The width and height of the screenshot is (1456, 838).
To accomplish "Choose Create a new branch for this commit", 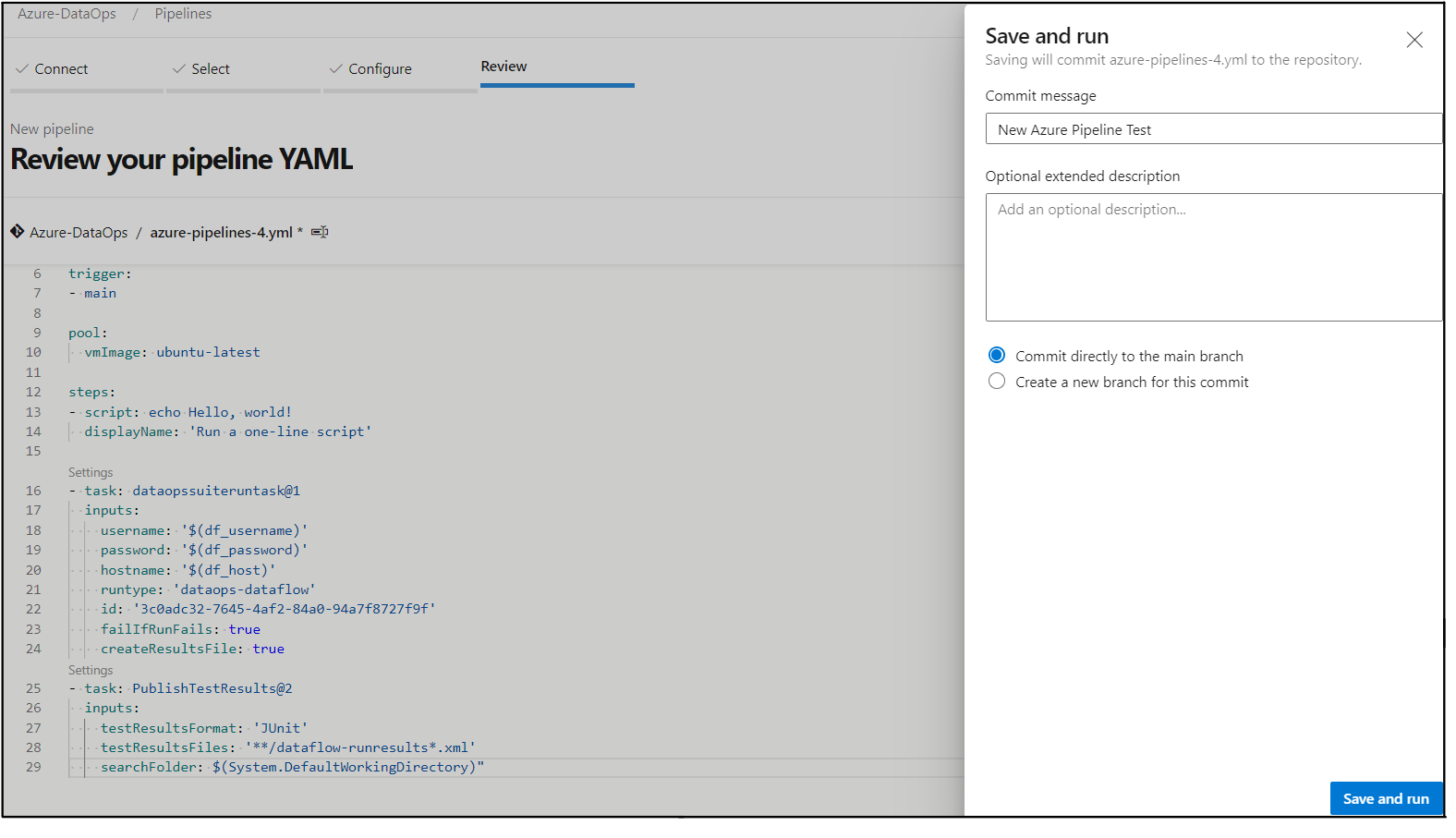I will [x=997, y=382].
